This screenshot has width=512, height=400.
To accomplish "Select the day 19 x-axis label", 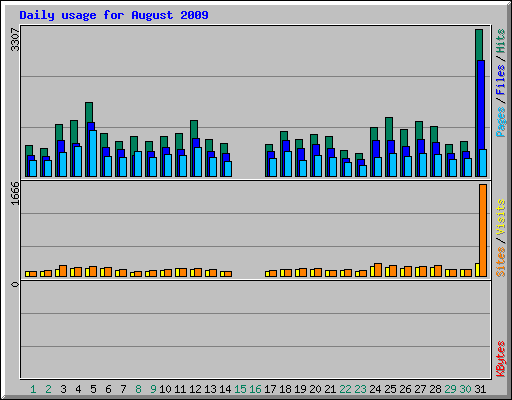I will pyautogui.click(x=300, y=389).
